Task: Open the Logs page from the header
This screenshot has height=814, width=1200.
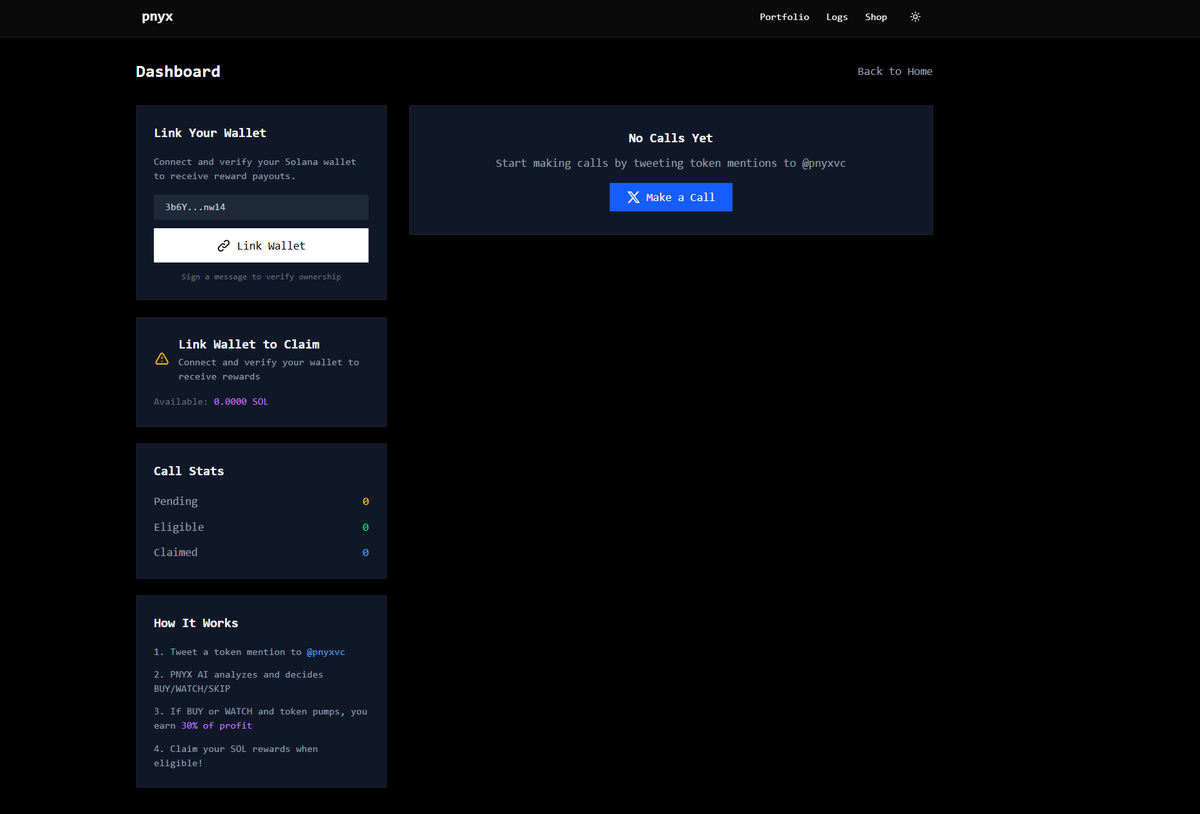Action: [837, 17]
